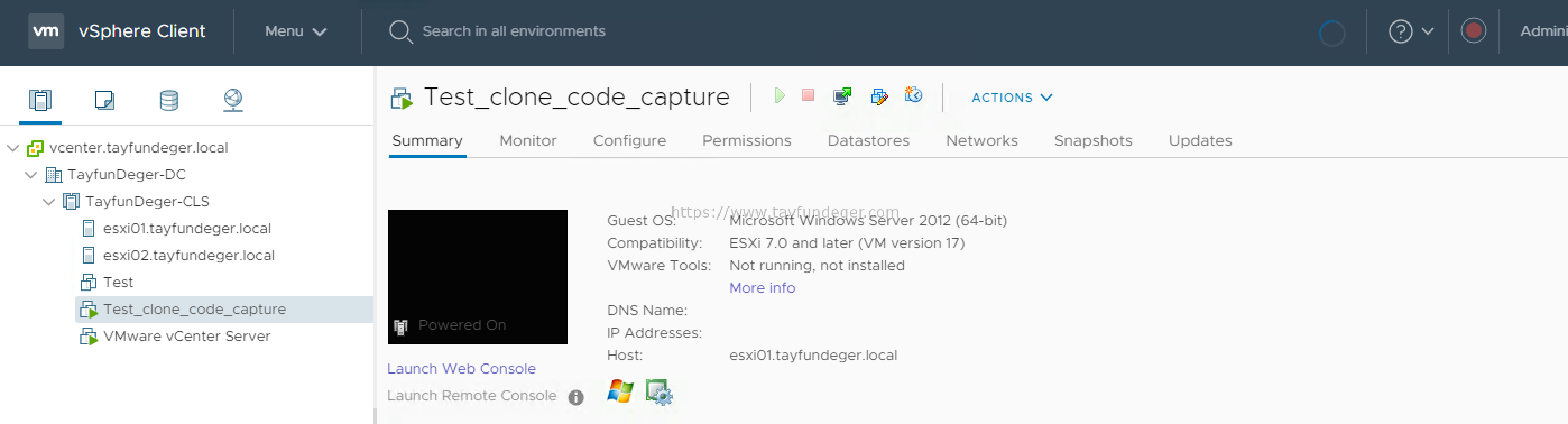The width and height of the screenshot is (1568, 424).
Task: Switch to the Permissions tab
Action: pos(746,141)
